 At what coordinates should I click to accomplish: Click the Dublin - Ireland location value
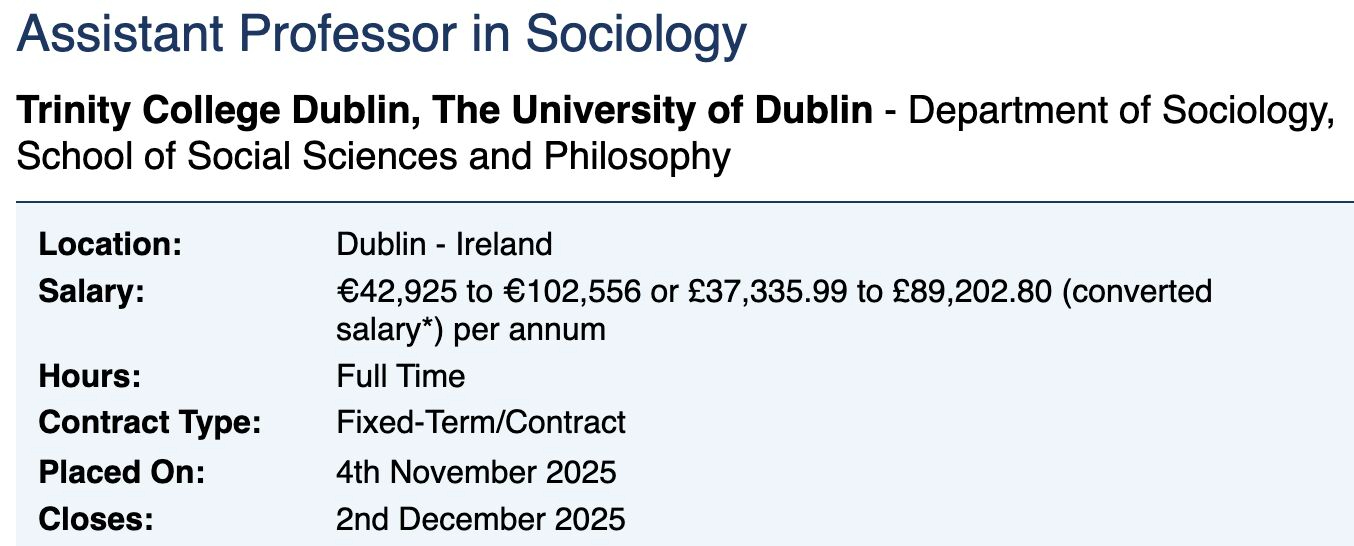pyautogui.click(x=444, y=244)
